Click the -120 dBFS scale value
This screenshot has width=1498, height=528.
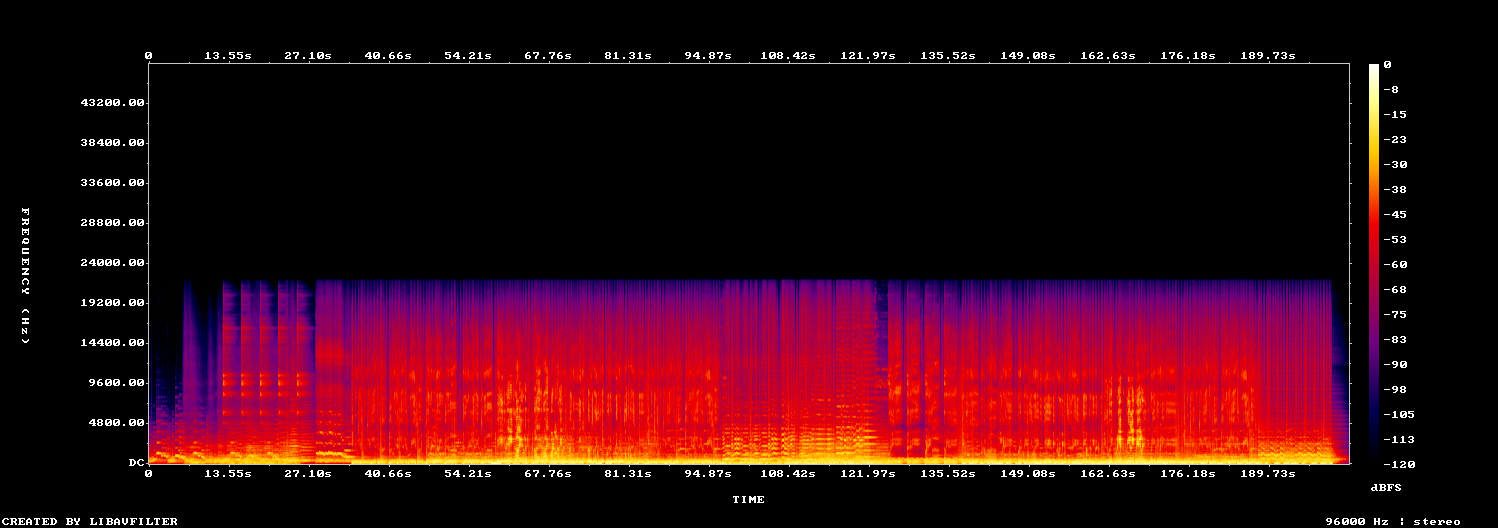(x=1400, y=465)
